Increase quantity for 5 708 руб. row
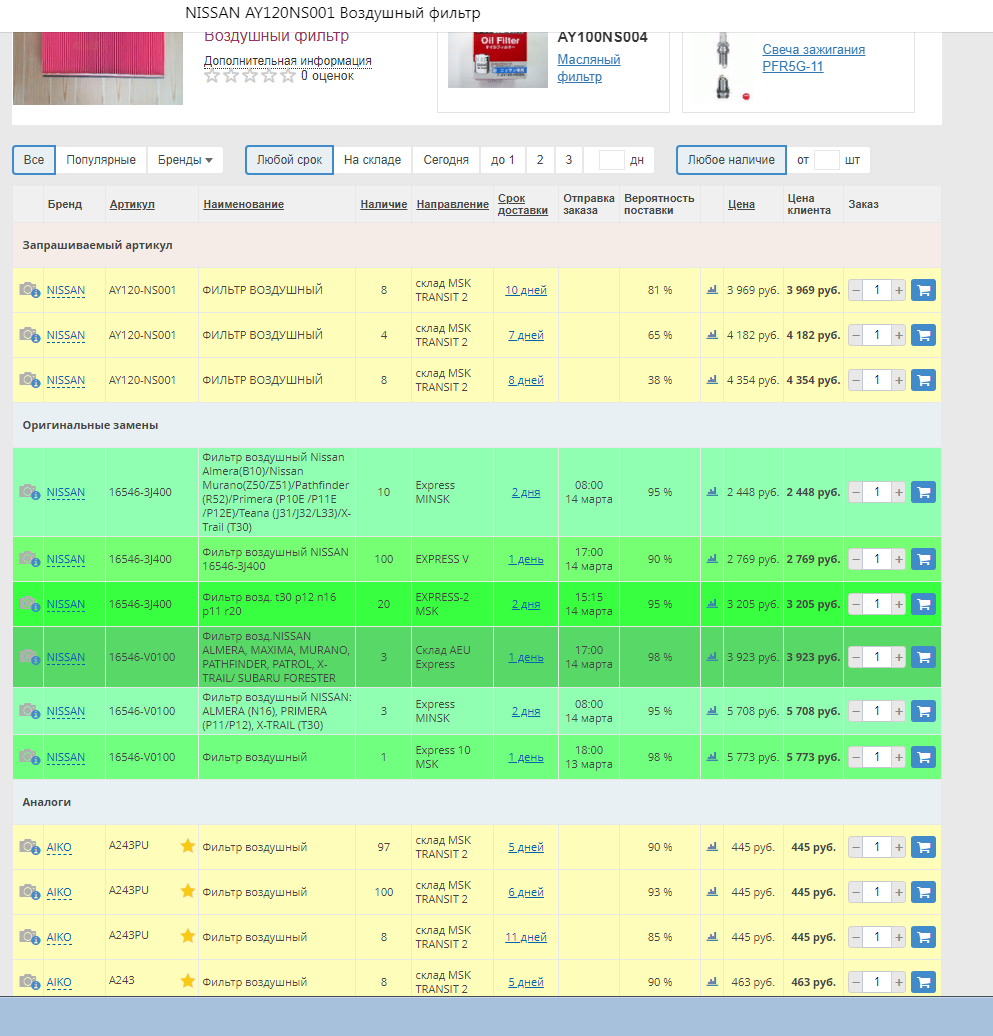This screenshot has height=1036, width=993. 899,711
